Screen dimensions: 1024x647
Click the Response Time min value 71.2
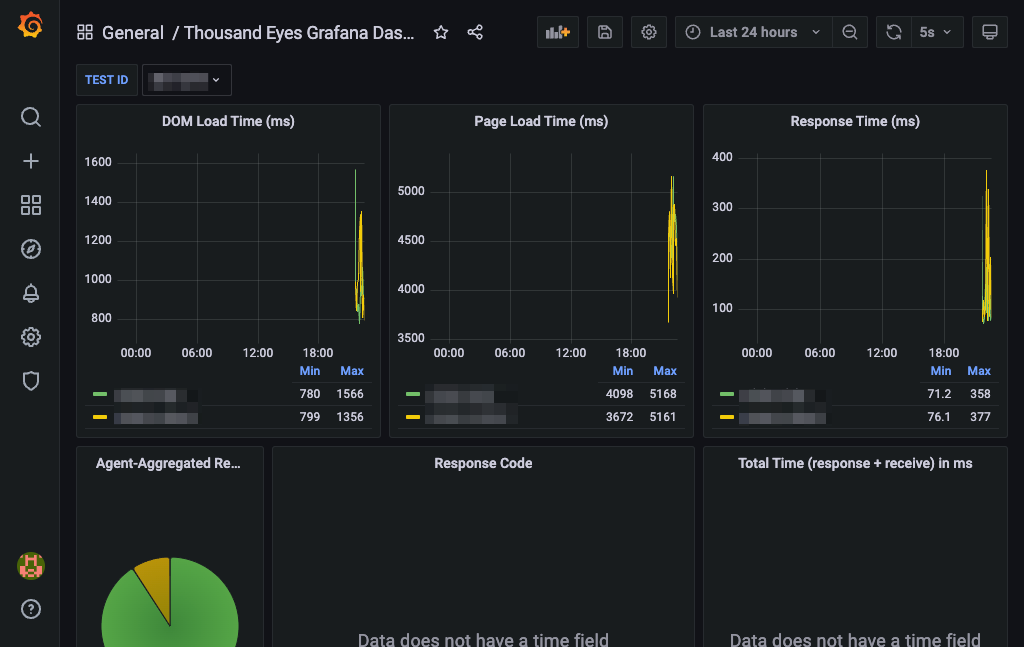tap(939, 394)
